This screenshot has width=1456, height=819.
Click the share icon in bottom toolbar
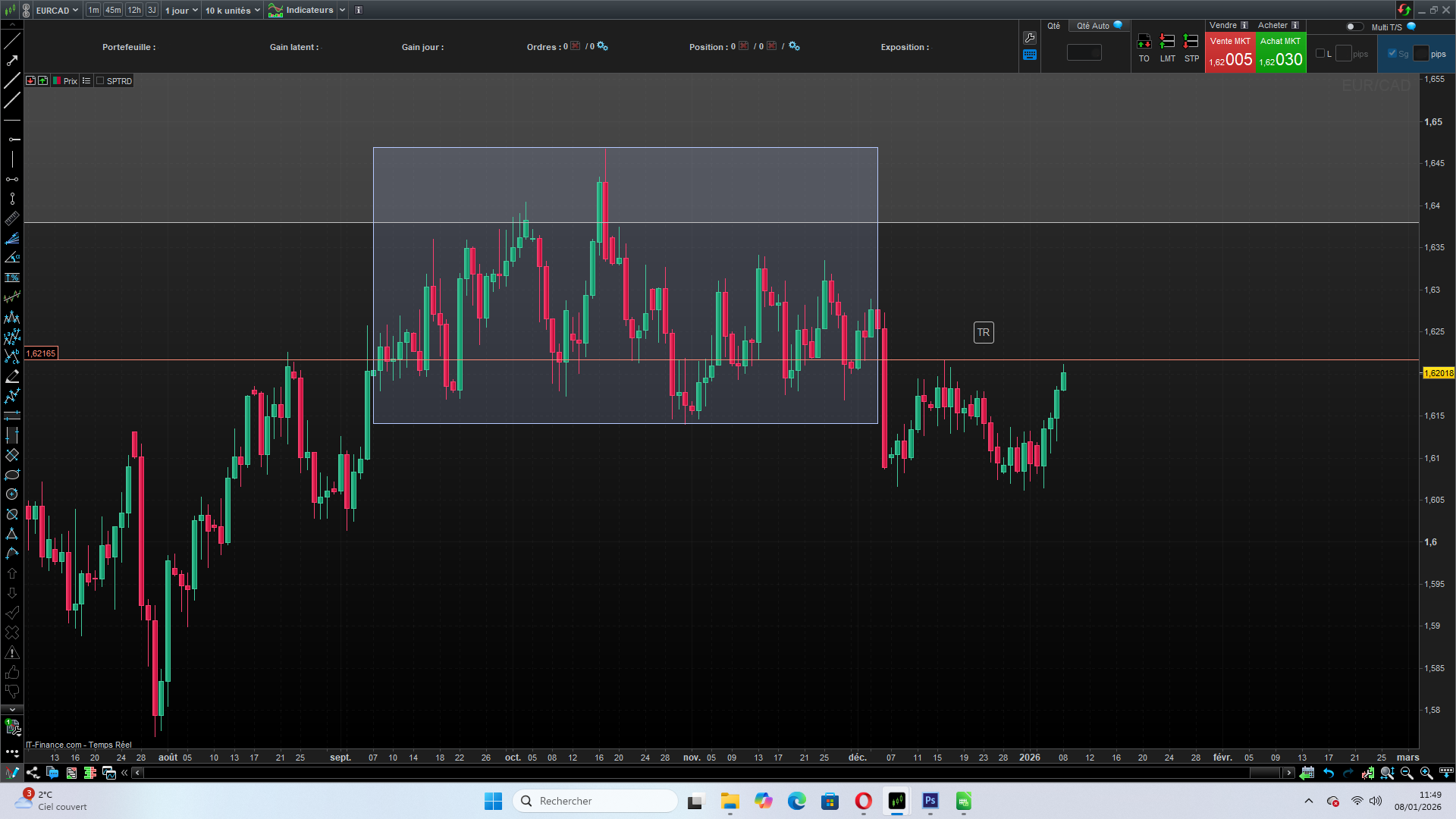(33, 773)
